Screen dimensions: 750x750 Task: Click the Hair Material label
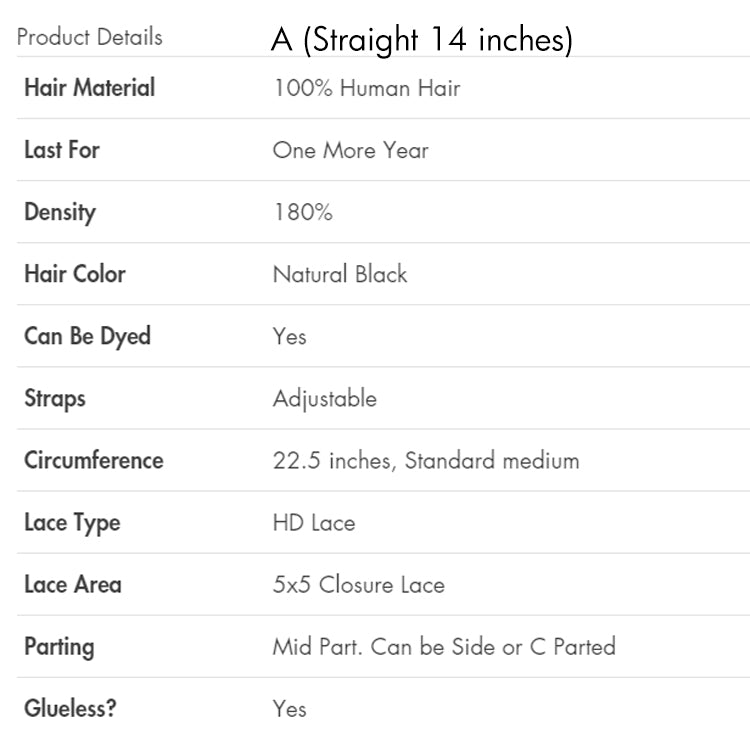click(89, 88)
